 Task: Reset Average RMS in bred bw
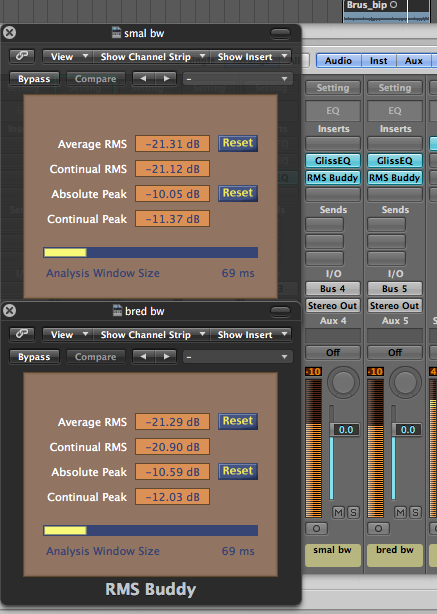[238, 421]
